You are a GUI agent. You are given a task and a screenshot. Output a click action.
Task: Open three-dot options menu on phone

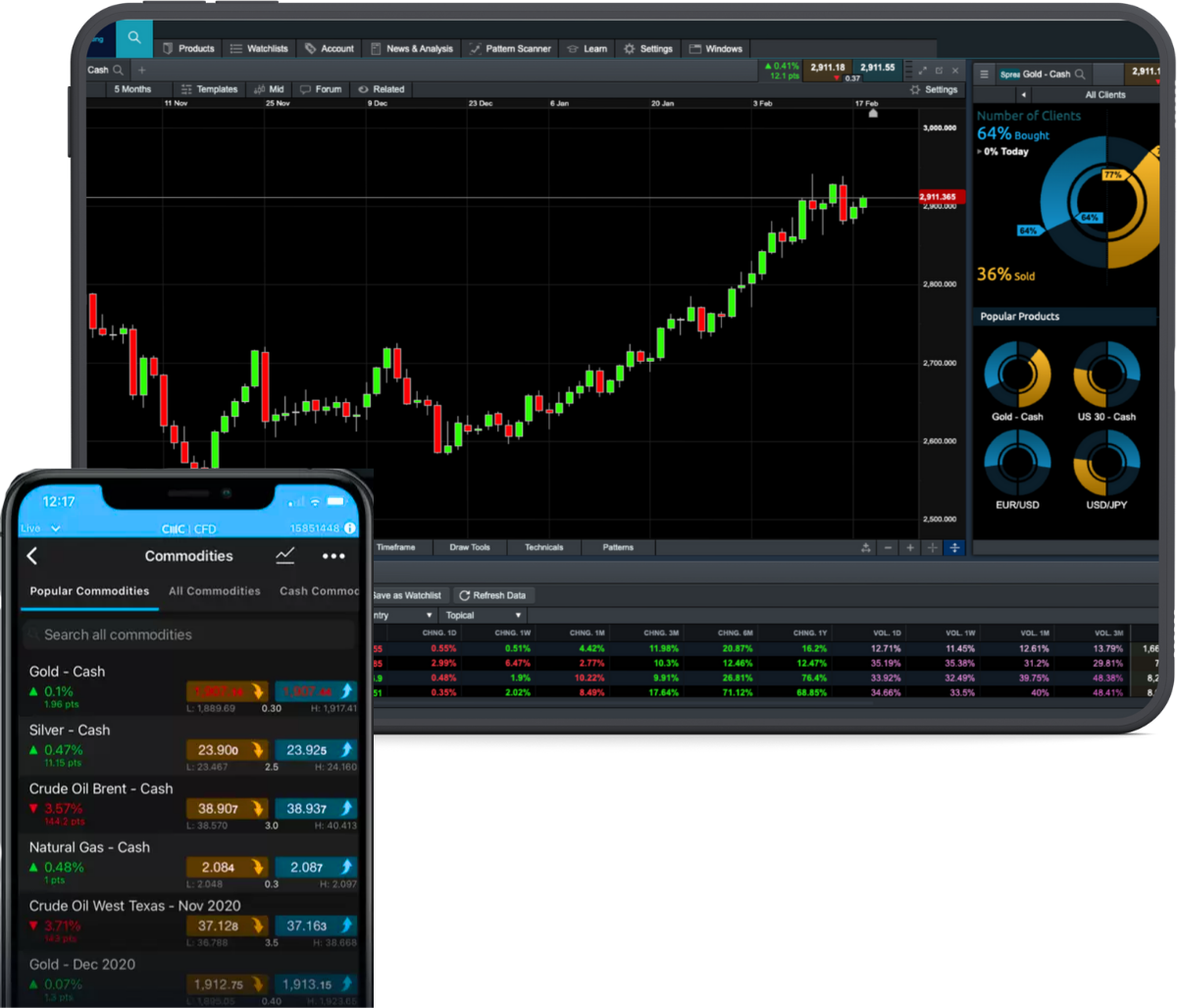(x=333, y=556)
